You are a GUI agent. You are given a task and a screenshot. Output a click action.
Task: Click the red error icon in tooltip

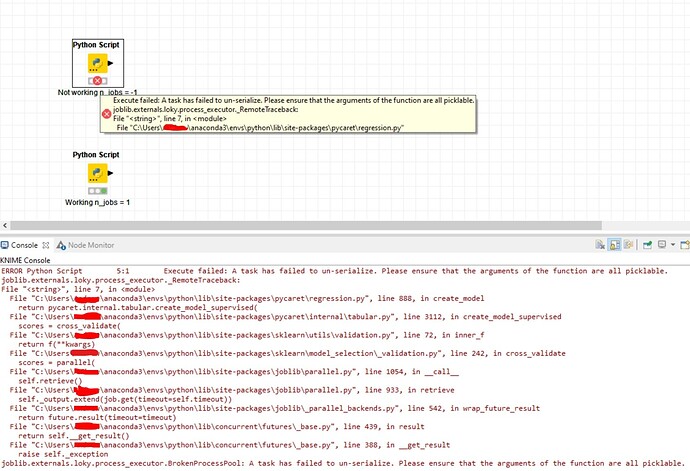pyautogui.click(x=106, y=114)
